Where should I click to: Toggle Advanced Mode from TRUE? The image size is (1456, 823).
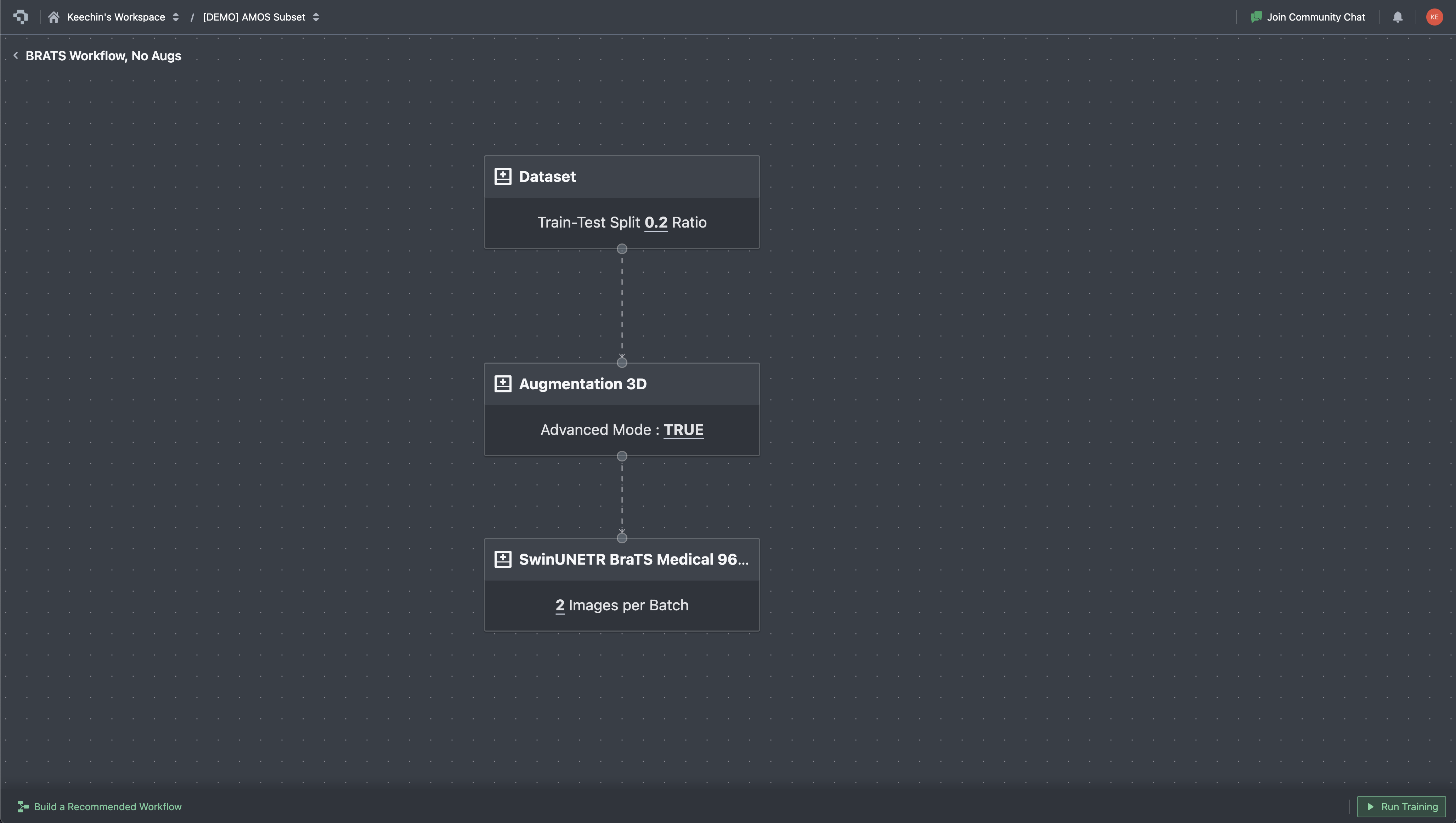point(683,430)
